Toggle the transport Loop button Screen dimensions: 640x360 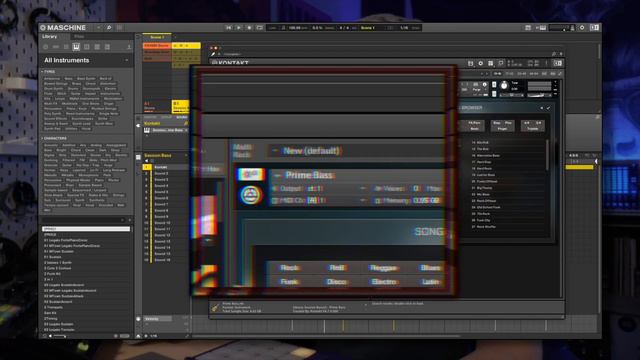click(x=260, y=28)
